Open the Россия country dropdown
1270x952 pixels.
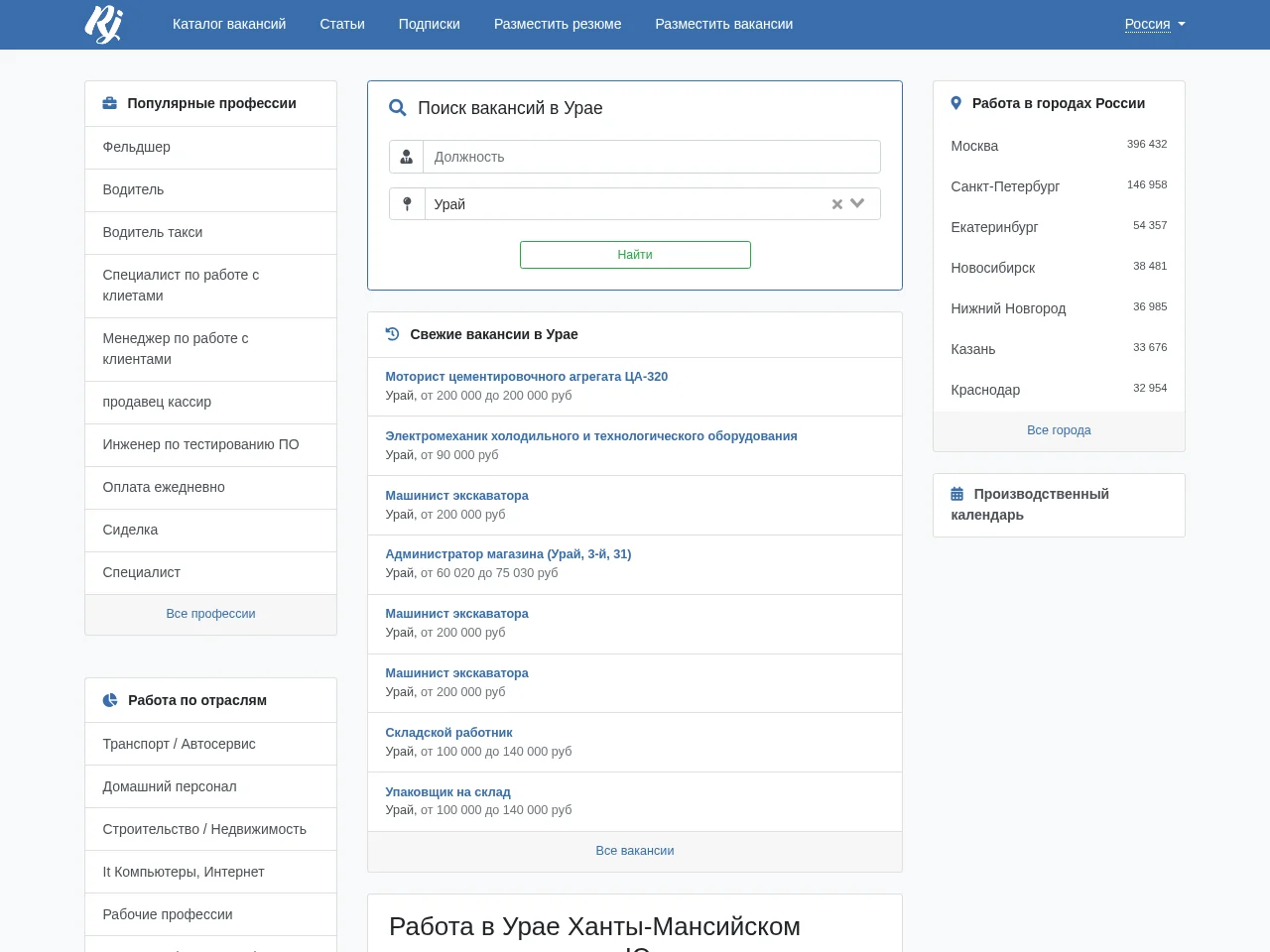pyautogui.click(x=1155, y=24)
